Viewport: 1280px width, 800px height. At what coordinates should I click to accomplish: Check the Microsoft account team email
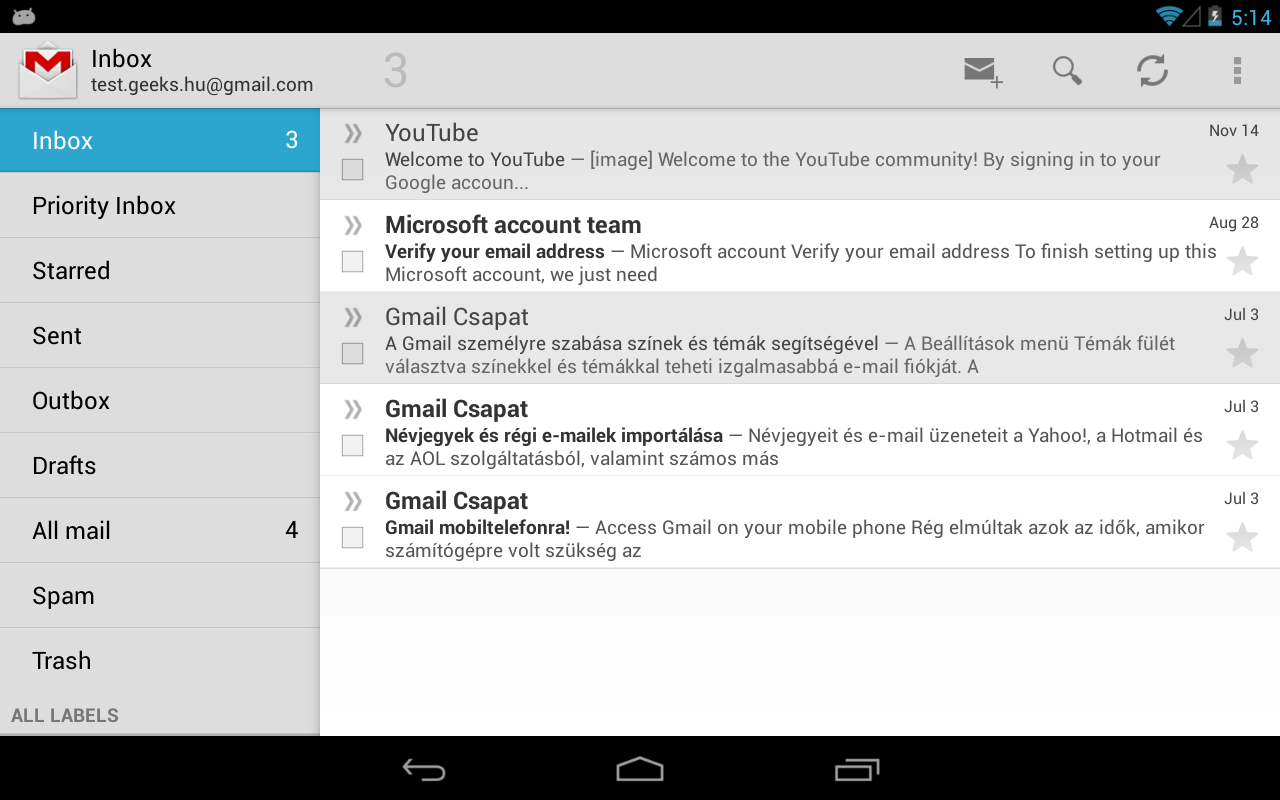coord(352,261)
